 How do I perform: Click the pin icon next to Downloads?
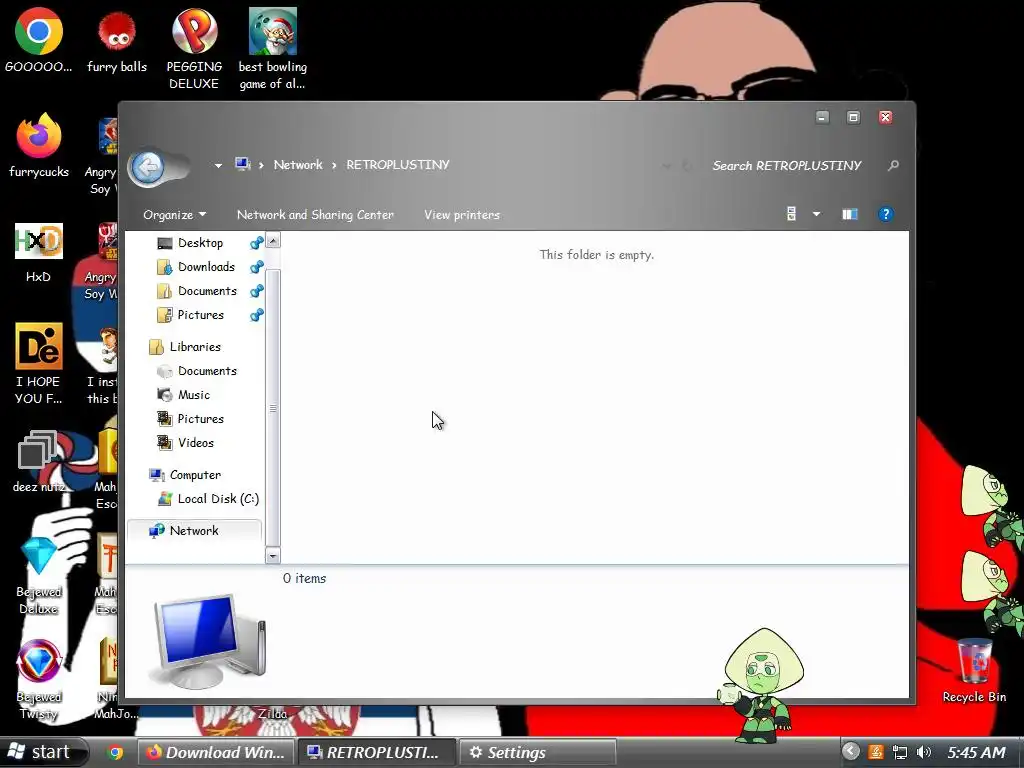point(257,267)
